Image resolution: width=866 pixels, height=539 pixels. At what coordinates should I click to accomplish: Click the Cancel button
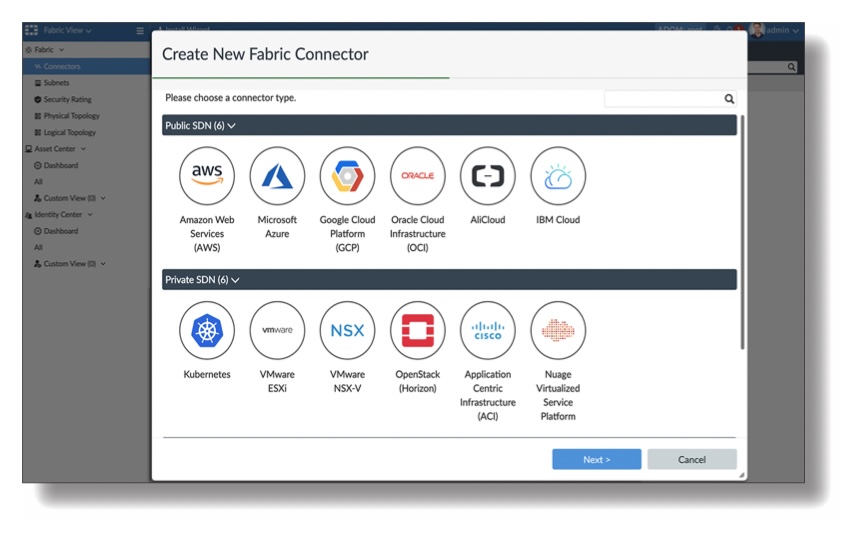691,459
